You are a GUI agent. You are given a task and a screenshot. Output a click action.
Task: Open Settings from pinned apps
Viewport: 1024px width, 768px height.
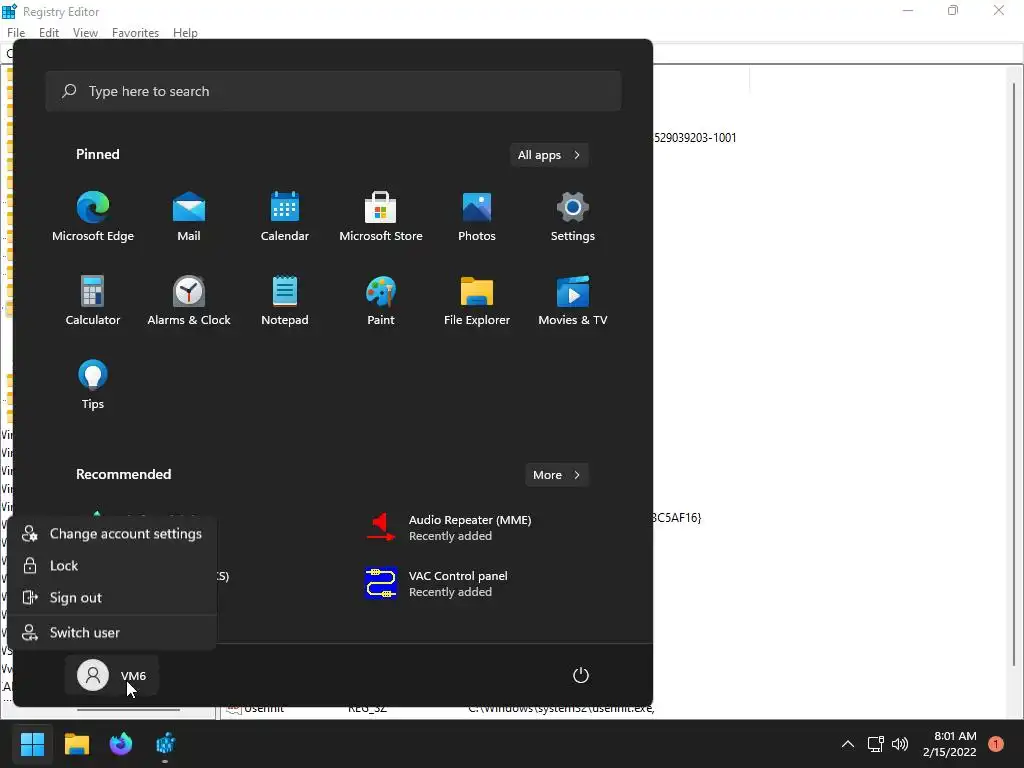click(x=573, y=217)
